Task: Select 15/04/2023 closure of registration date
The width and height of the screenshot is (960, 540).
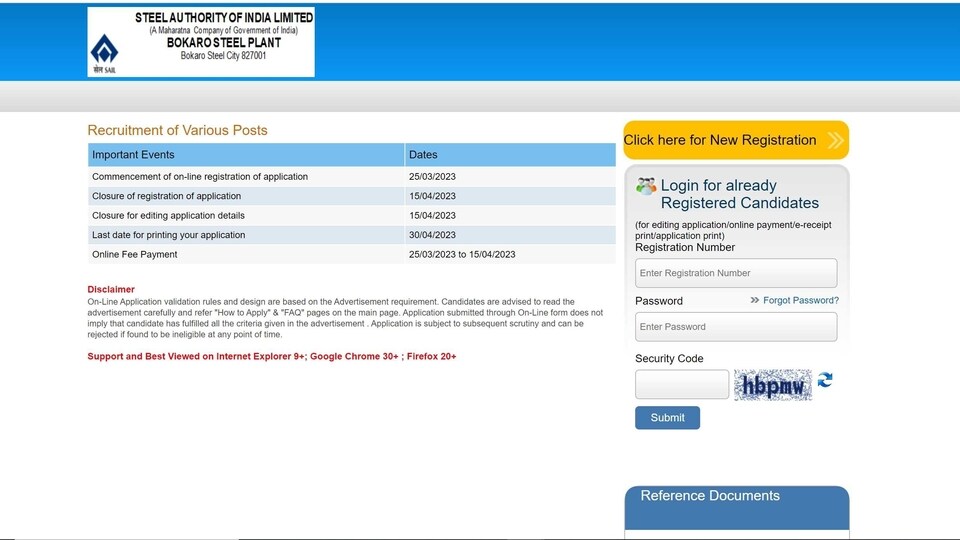Action: [432, 196]
